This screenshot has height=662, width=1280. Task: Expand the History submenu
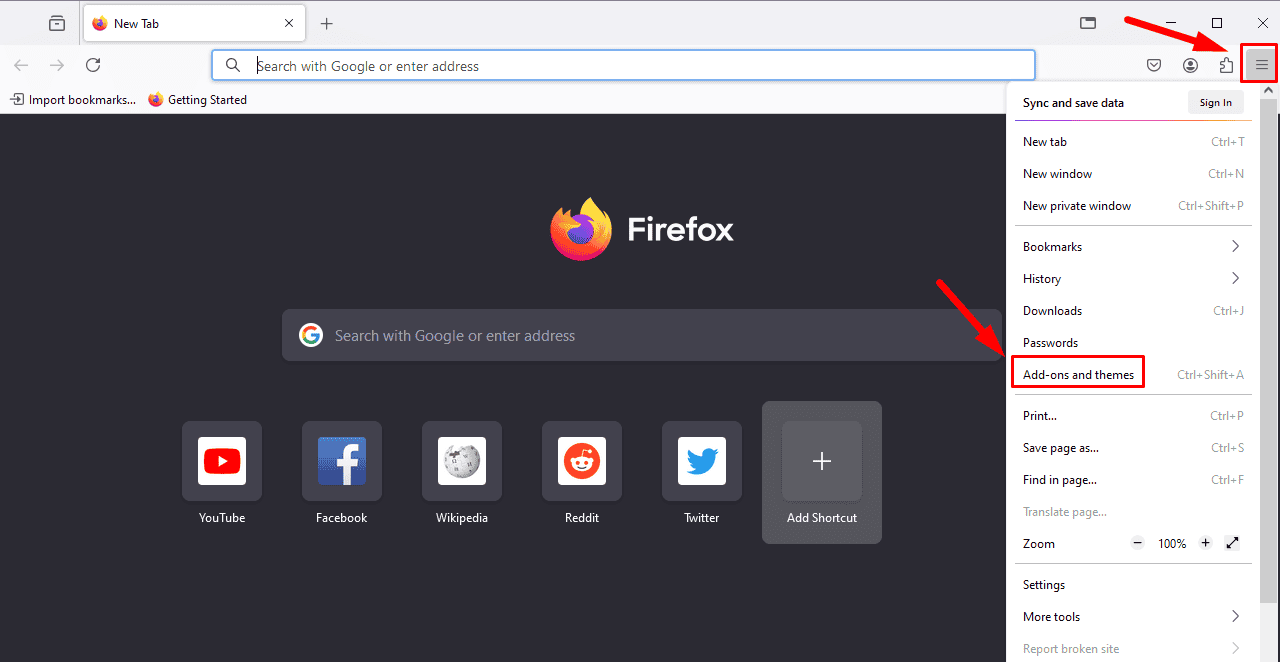1130,279
